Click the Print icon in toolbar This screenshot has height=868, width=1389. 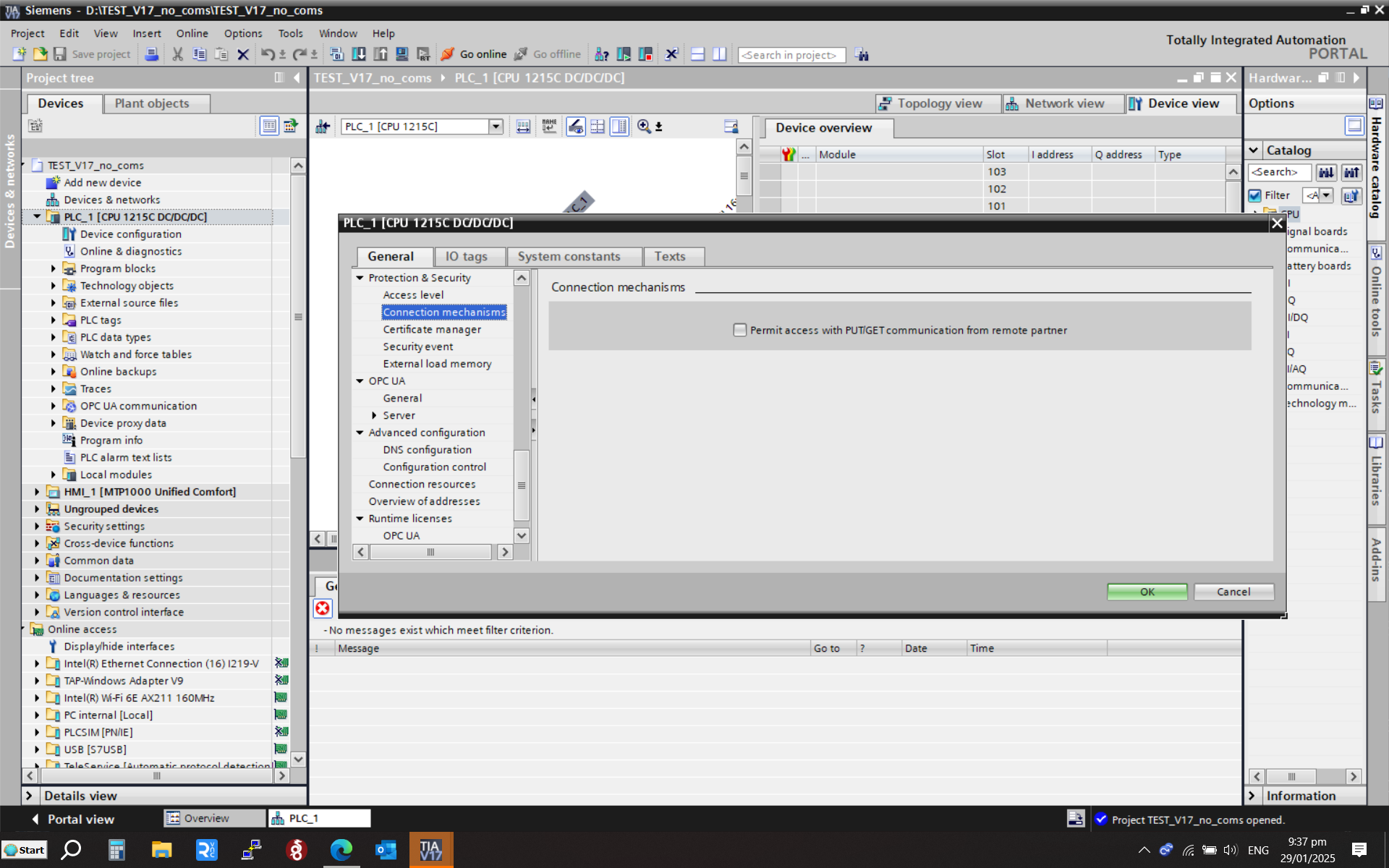(152, 54)
